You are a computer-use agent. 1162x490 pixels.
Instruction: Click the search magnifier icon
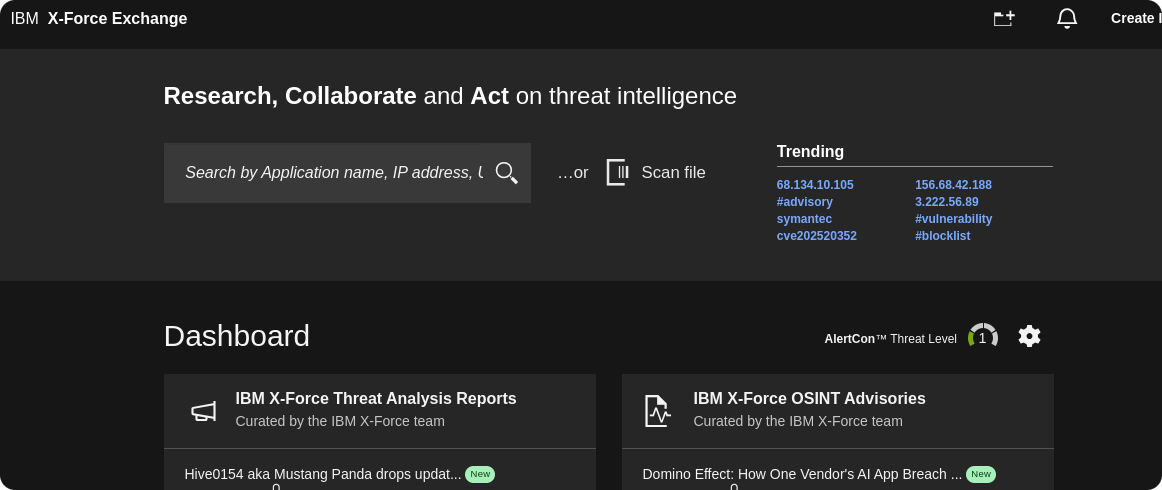click(x=506, y=173)
